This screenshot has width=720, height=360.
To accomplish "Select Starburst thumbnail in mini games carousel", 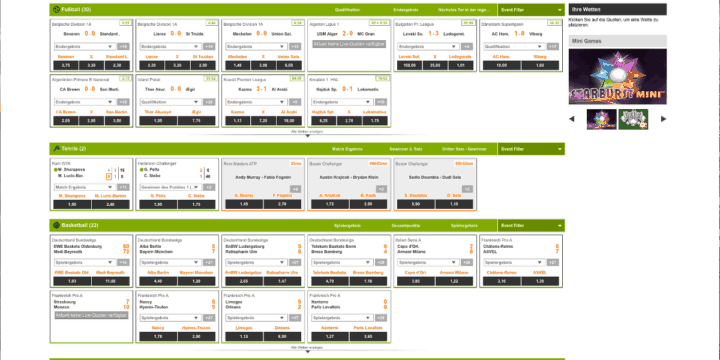I will coord(602,119).
